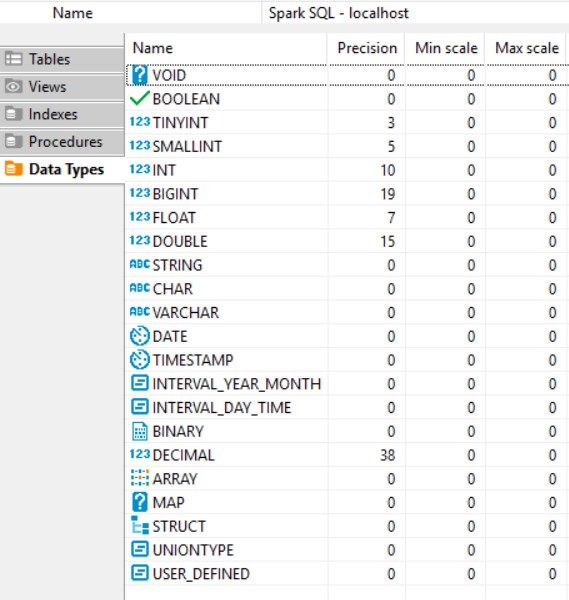This screenshot has width=569, height=600.
Task: Click DECIMAL precision value 38
Action: [x=388, y=455]
